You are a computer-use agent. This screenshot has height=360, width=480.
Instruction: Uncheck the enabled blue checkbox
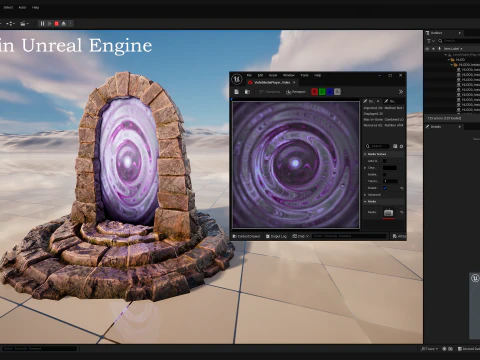click(x=385, y=188)
